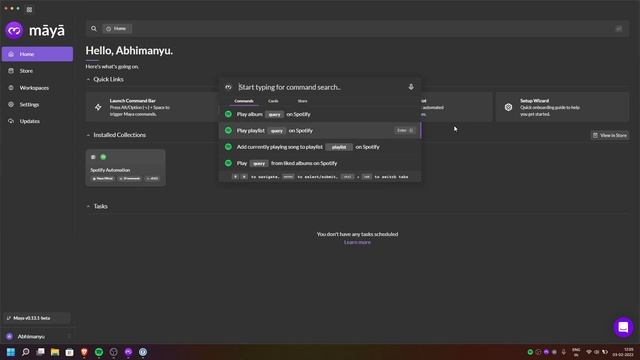
Task: Click the Maya v0.13.1 beta version badge
Action: 37,318
